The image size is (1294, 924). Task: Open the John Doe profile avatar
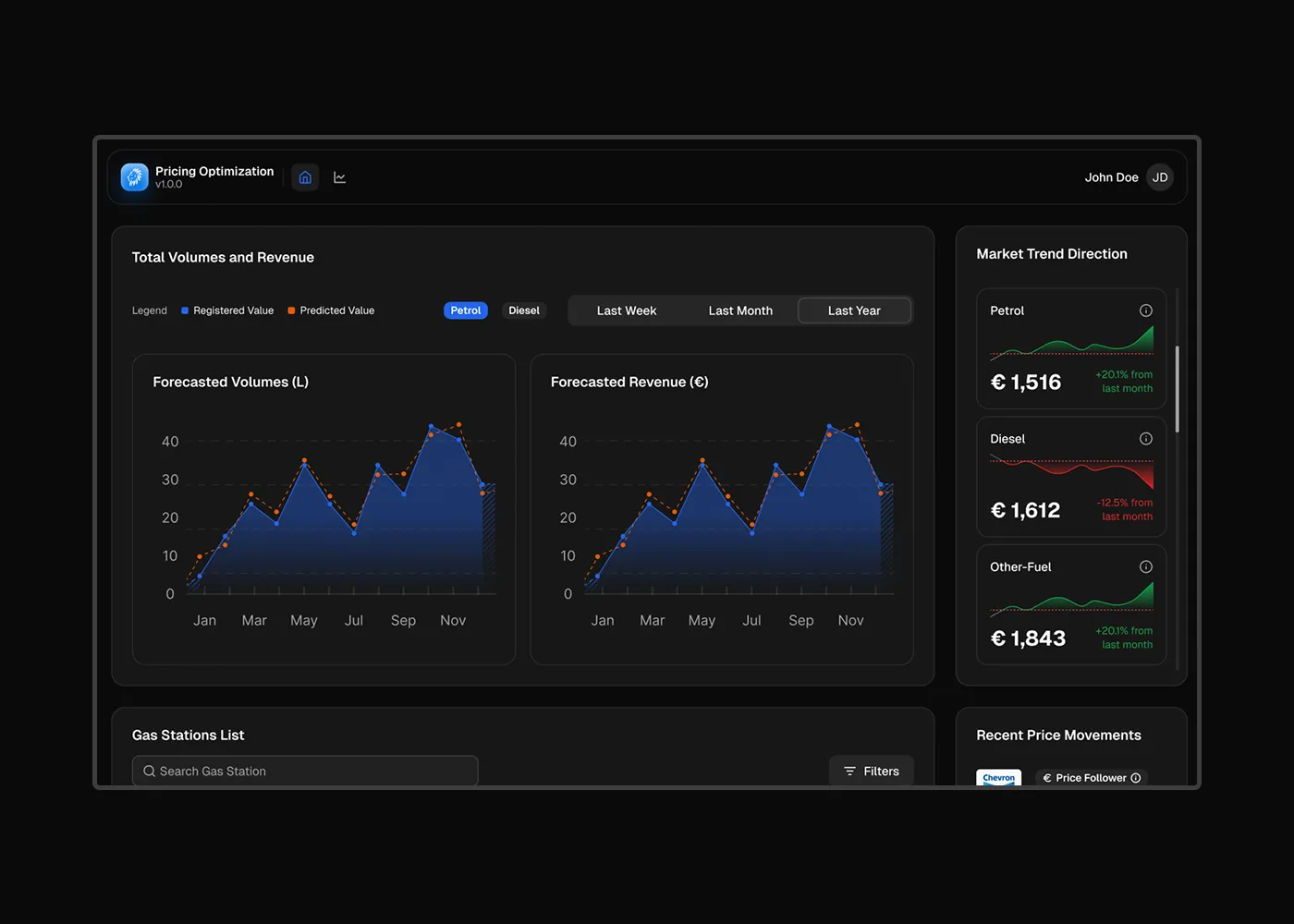[x=1159, y=176]
